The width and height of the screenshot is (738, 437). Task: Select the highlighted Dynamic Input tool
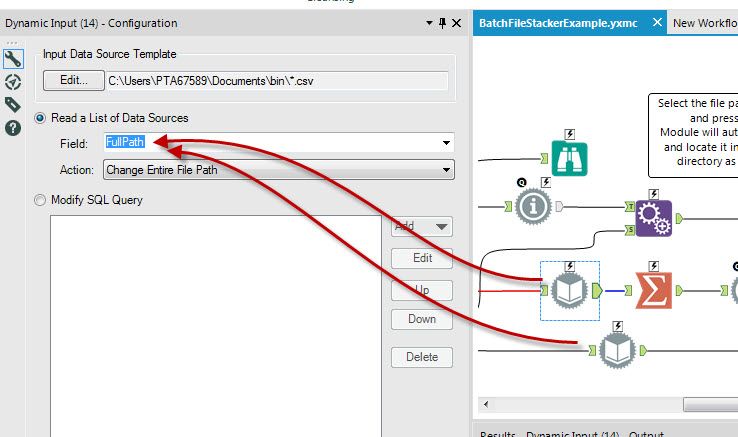[570, 291]
